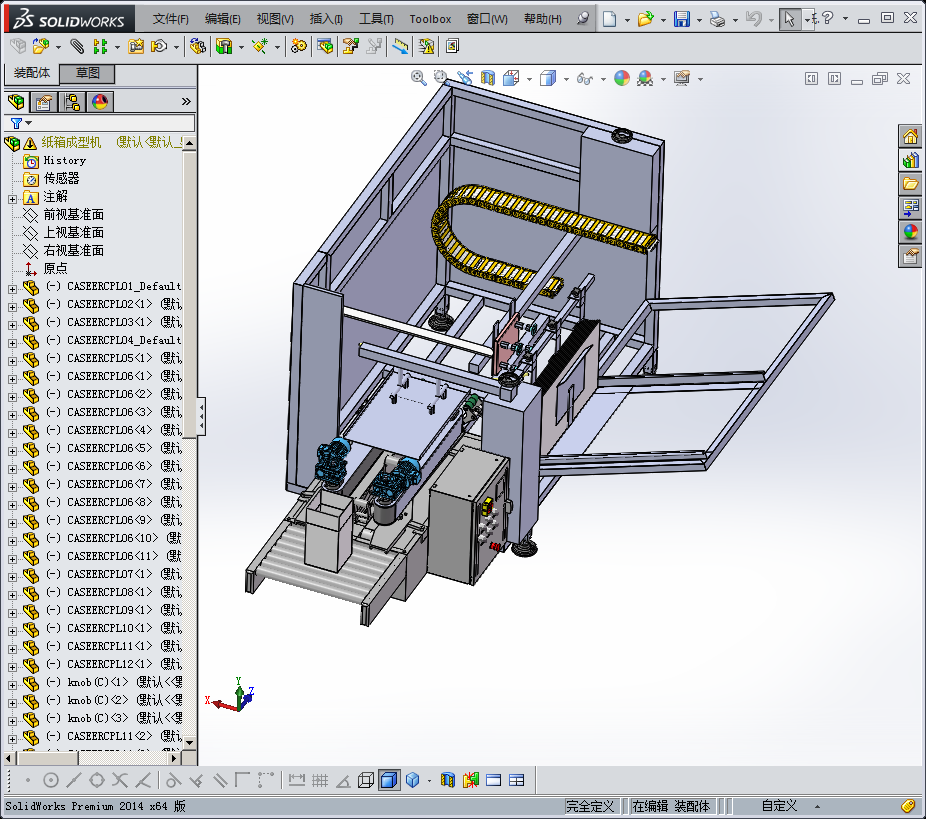Image resolution: width=926 pixels, height=819 pixels.
Task: Click the New Motion Study gear icon
Action: coord(298,46)
